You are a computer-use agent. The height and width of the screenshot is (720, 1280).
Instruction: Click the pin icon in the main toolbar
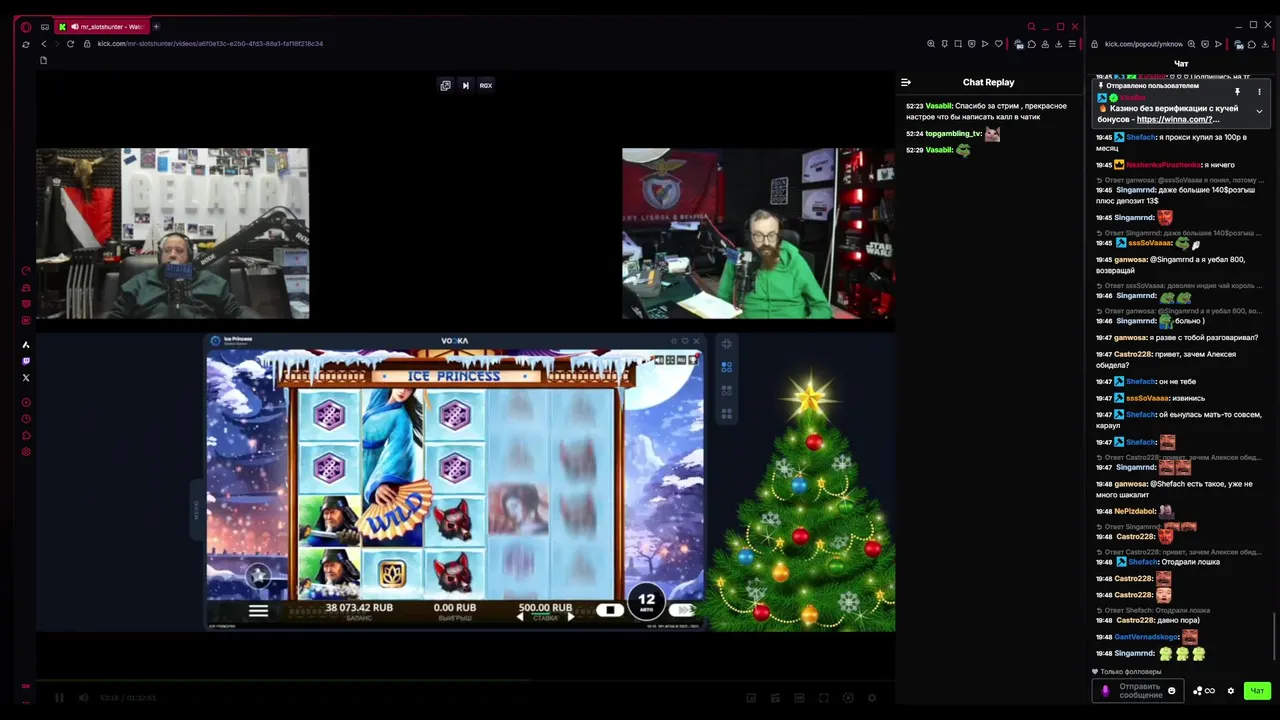pyautogui.click(x=944, y=44)
